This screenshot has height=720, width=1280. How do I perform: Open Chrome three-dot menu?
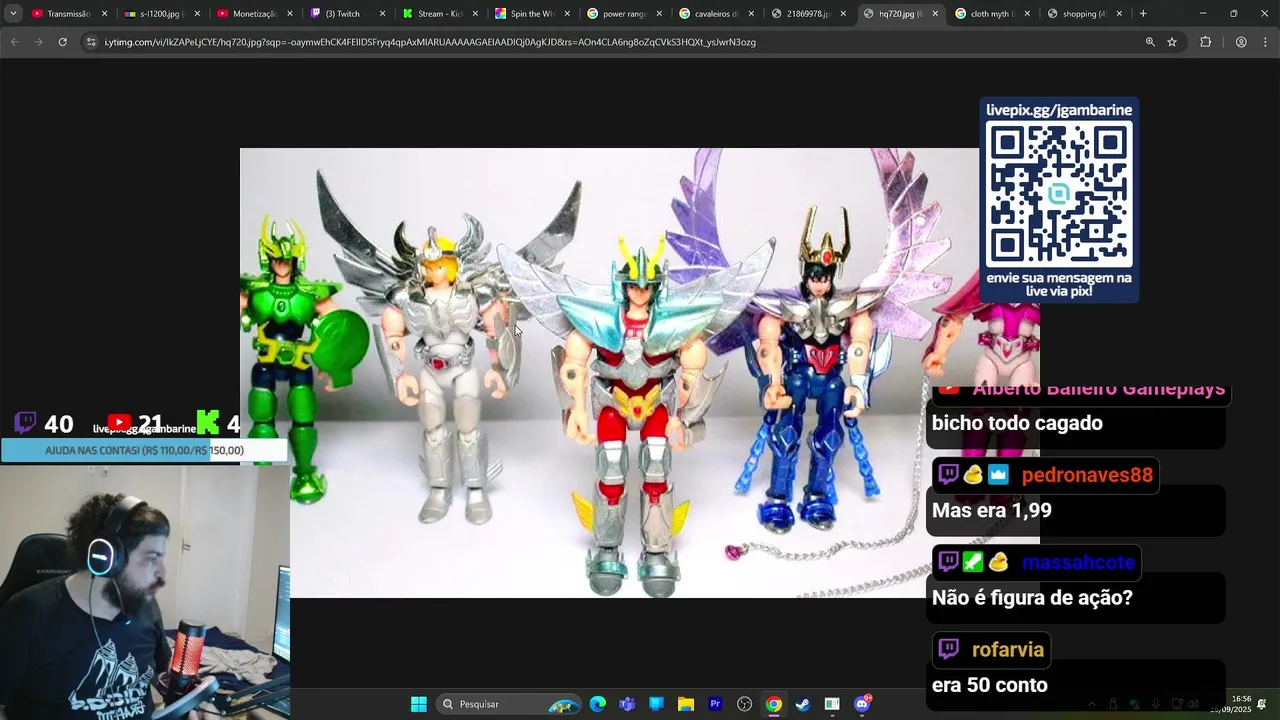pos(1265,42)
